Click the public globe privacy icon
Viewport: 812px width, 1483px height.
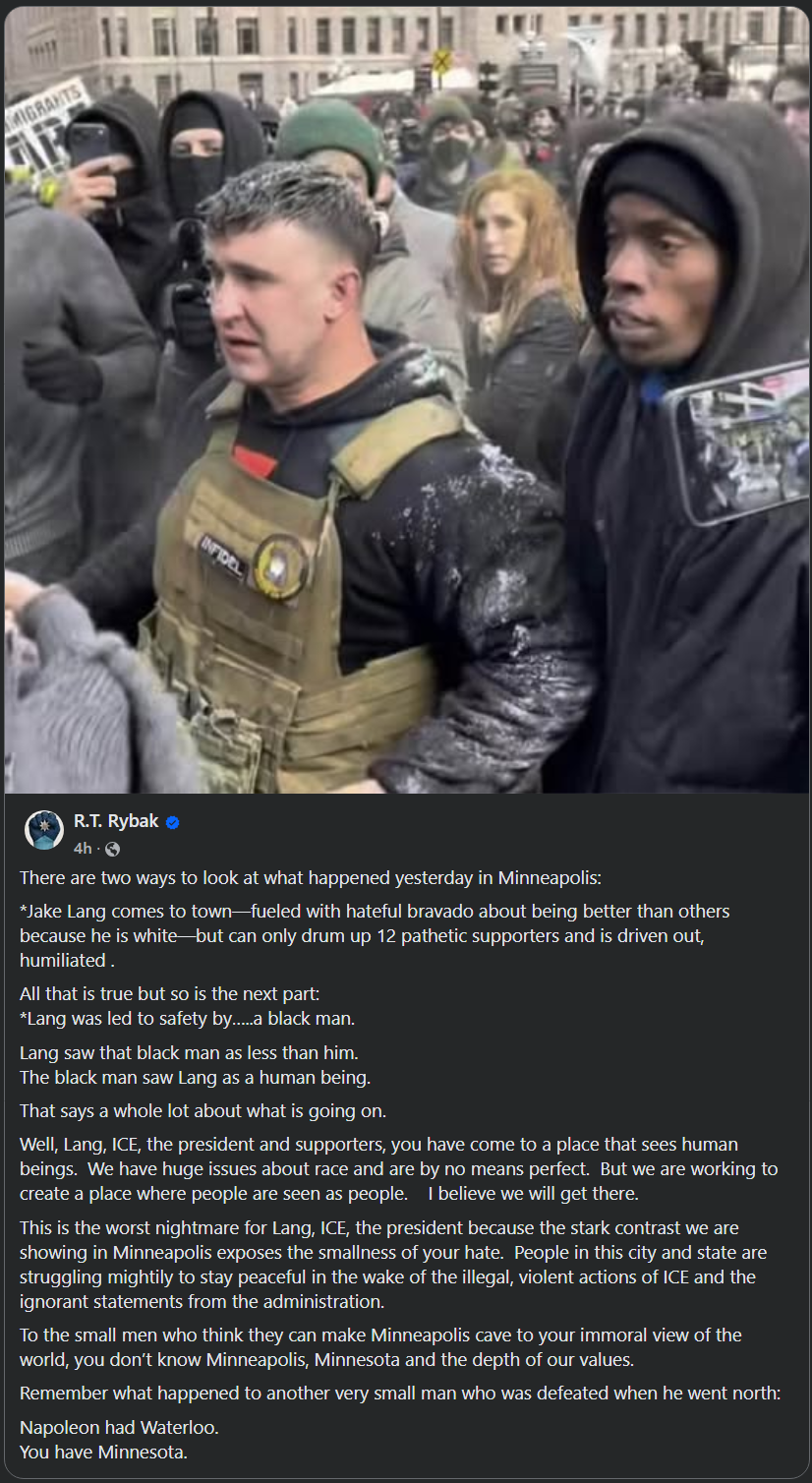pyautogui.click(x=112, y=849)
